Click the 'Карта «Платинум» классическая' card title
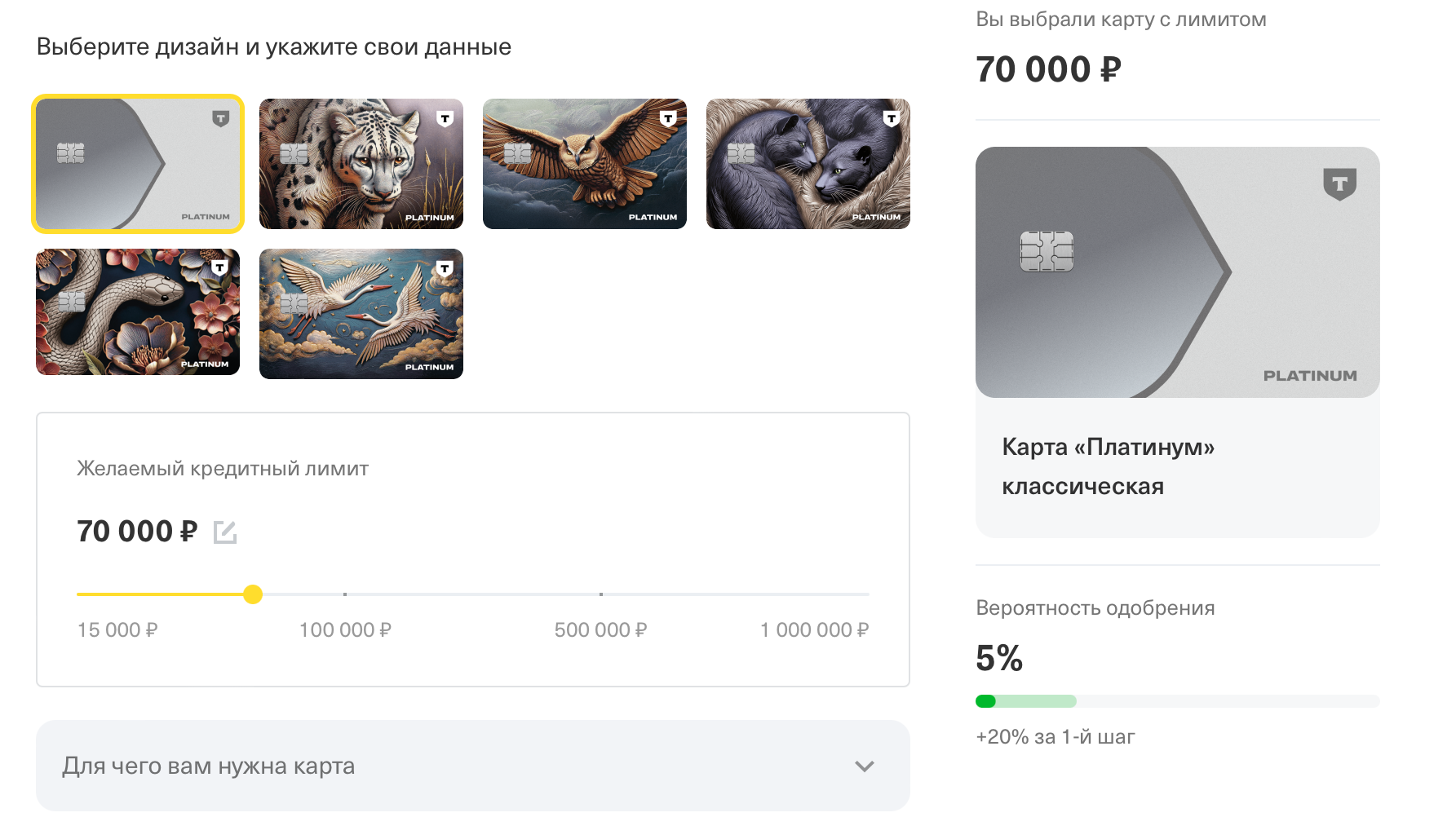This screenshot has height=817, width=1456. (x=1108, y=466)
